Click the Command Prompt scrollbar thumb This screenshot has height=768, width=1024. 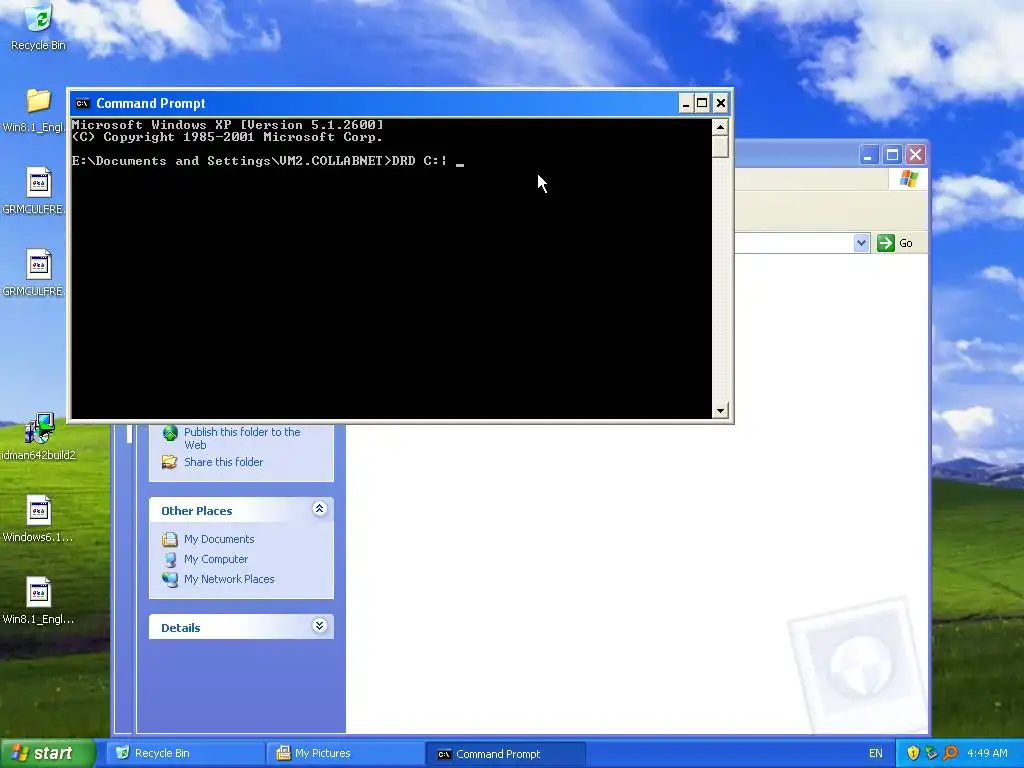tap(720, 146)
